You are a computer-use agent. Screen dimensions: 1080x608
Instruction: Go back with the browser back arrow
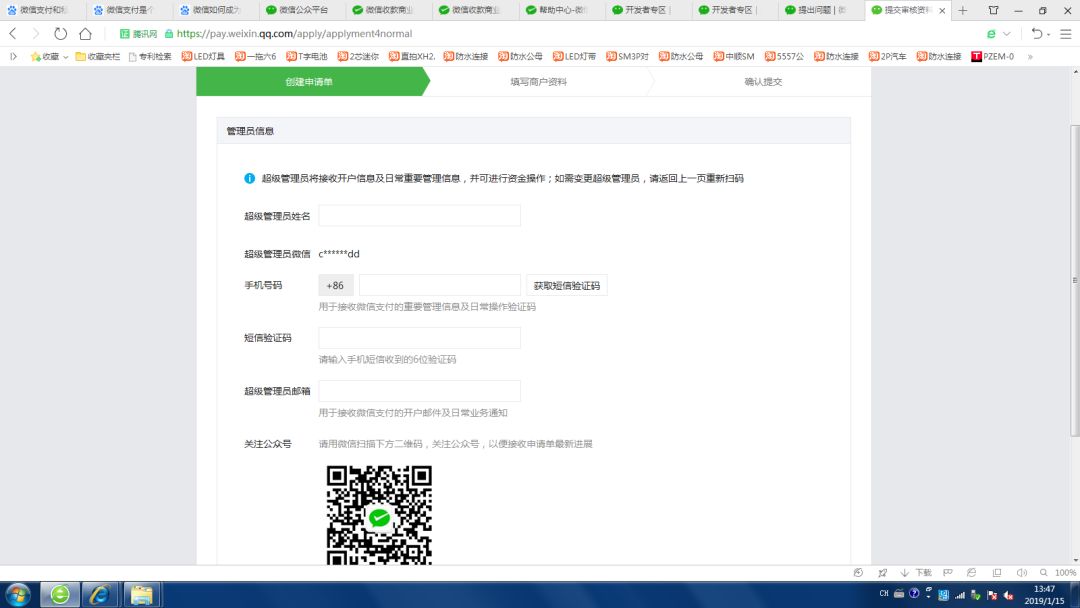click(x=13, y=33)
